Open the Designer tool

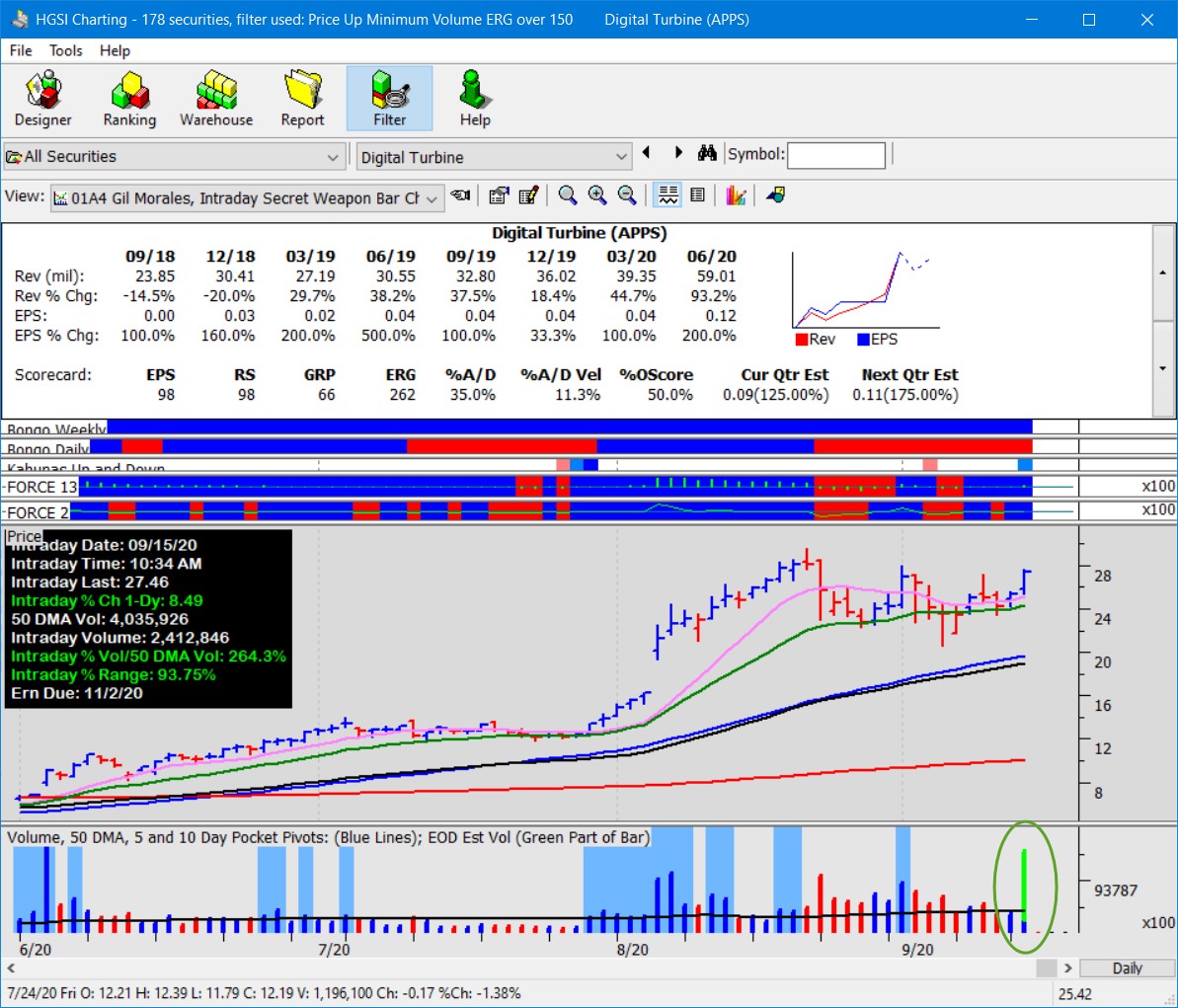point(42,99)
